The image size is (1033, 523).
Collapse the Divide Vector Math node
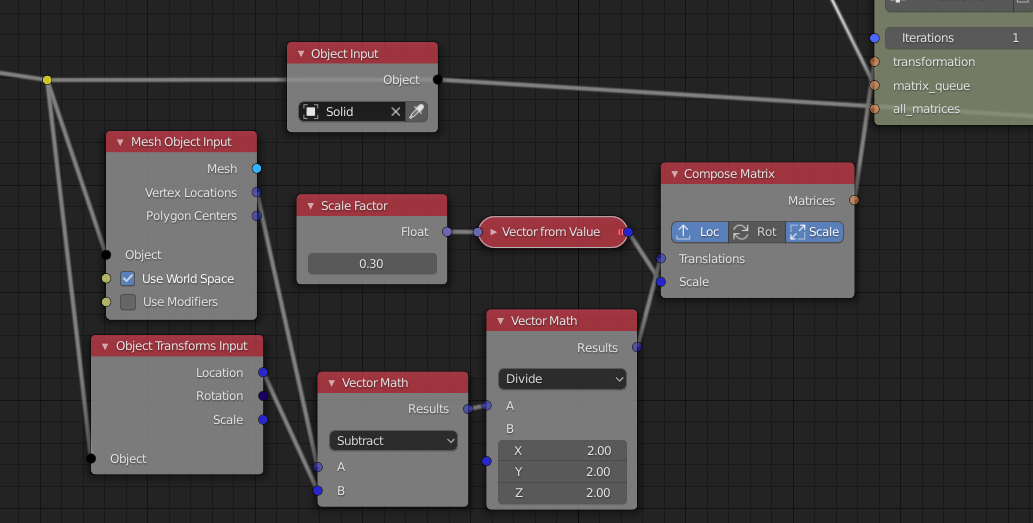[500, 321]
